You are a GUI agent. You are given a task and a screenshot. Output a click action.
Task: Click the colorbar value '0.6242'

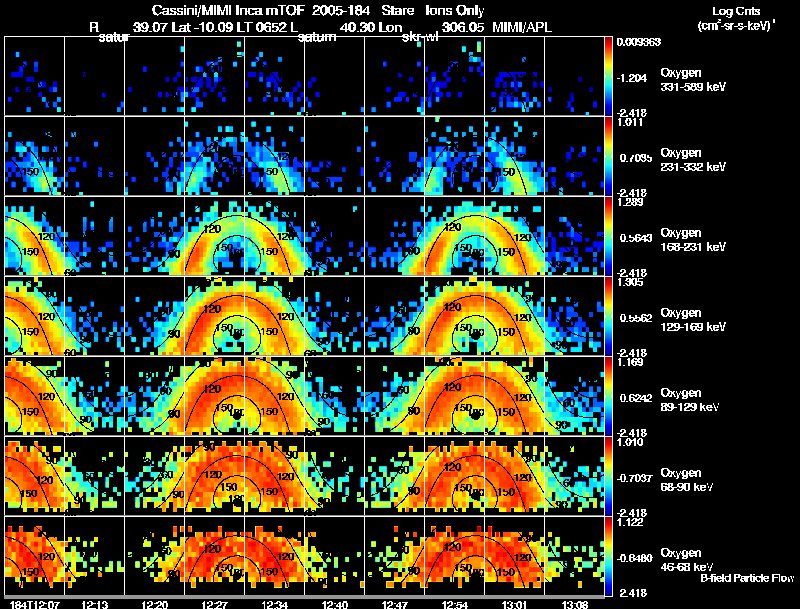point(636,398)
